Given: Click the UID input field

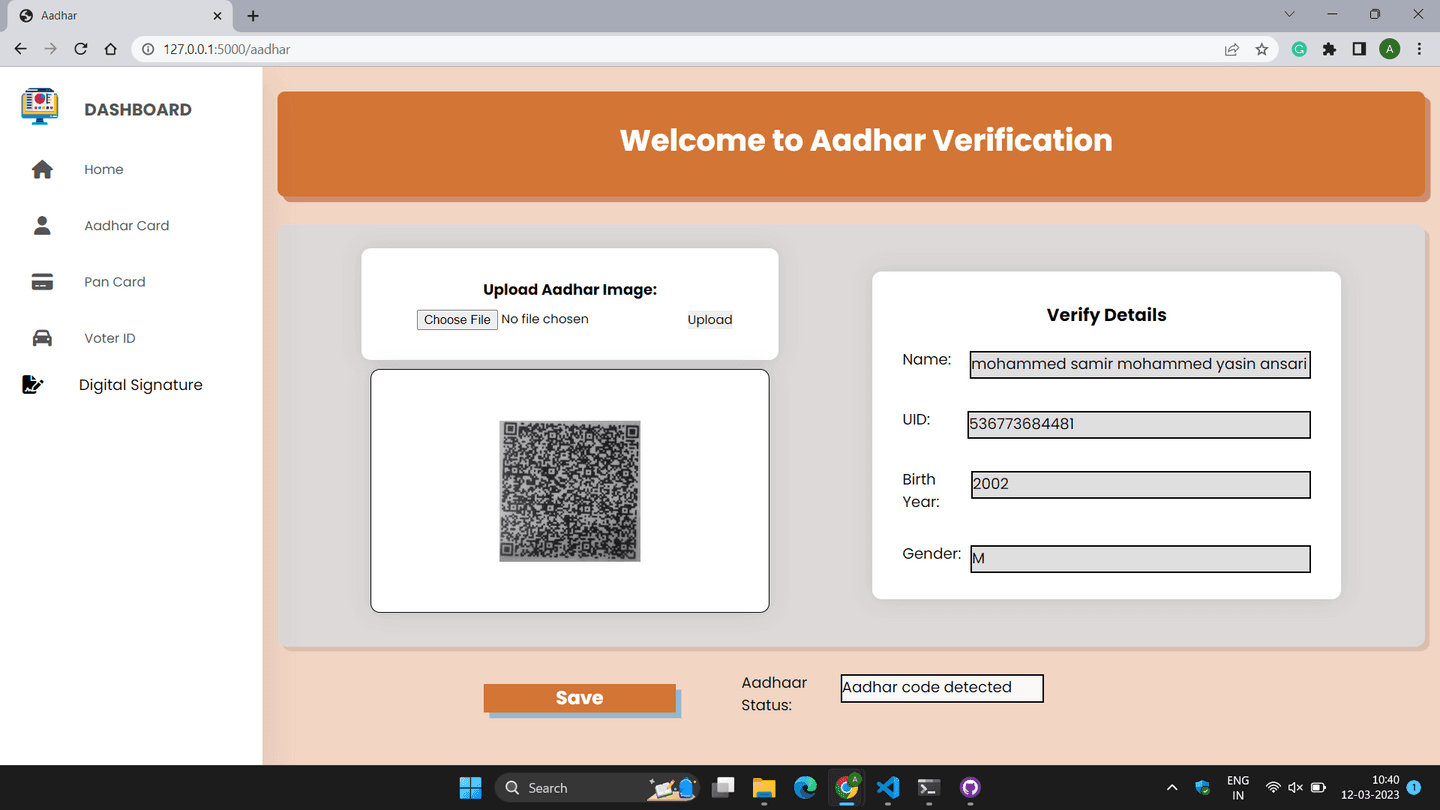Looking at the screenshot, I should (1139, 424).
